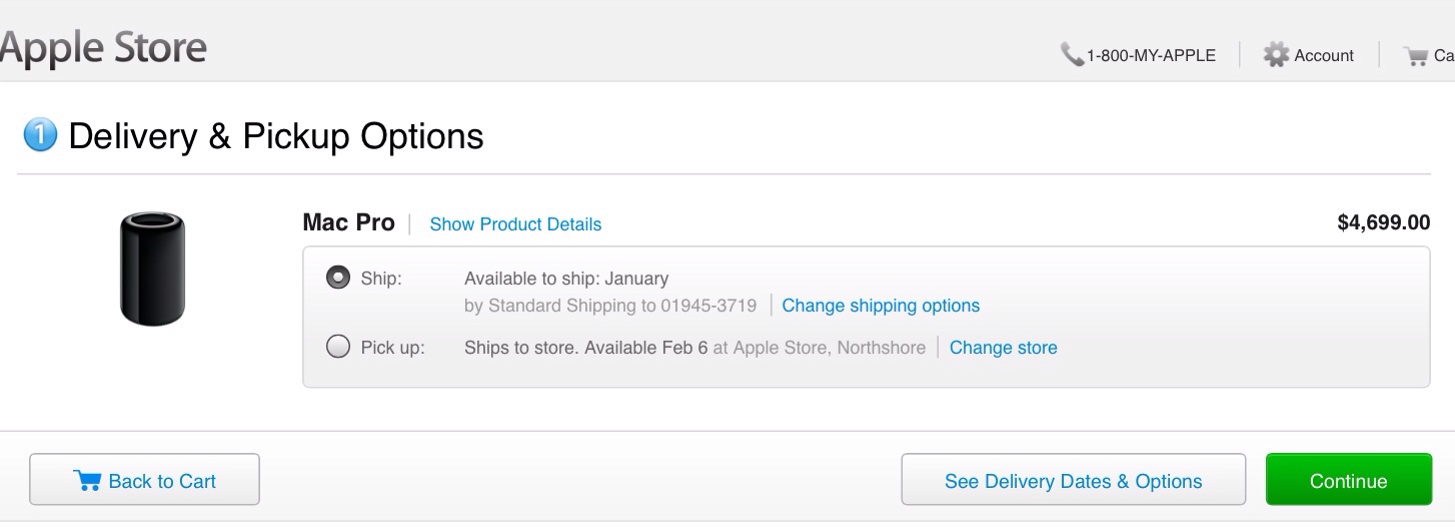Screen dimensions: 1455x531
Task: Click the Mac Pro product thumbnail
Action: click(x=152, y=268)
